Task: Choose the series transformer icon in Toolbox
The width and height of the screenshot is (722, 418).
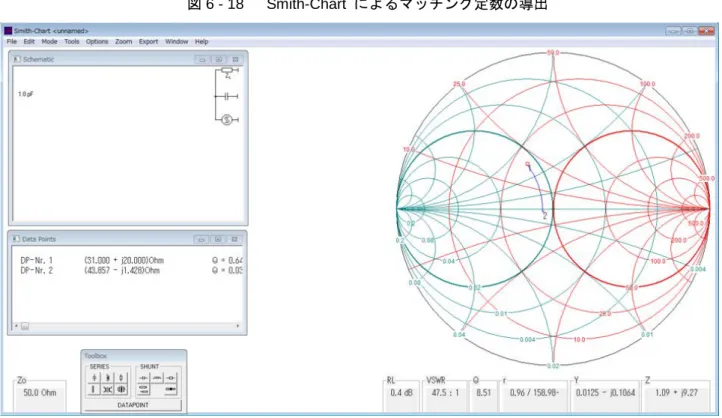Action: (108, 389)
